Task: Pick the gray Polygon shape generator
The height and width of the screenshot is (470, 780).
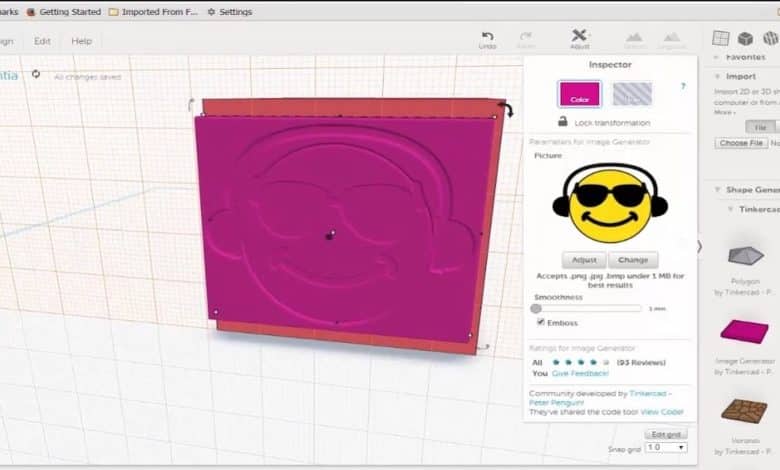Action: point(745,256)
